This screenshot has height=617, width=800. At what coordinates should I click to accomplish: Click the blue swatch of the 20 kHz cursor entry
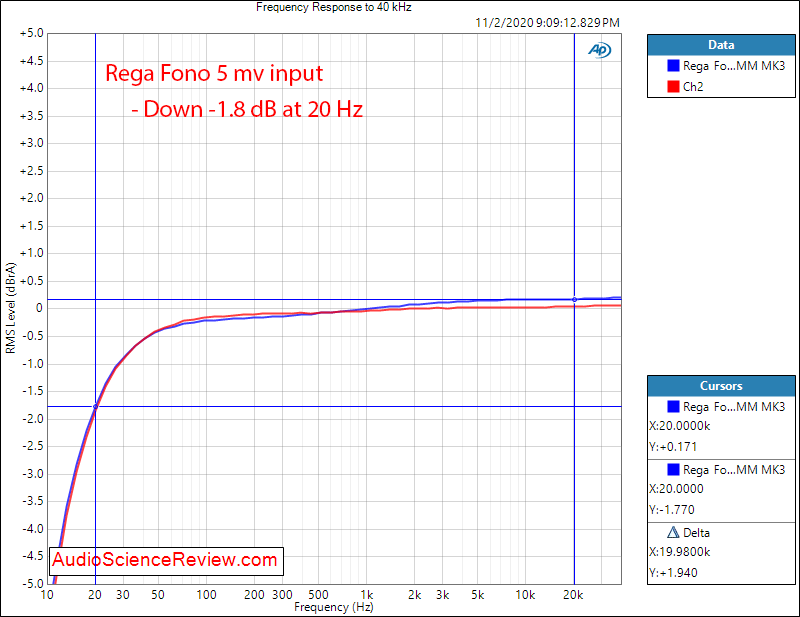point(673,406)
